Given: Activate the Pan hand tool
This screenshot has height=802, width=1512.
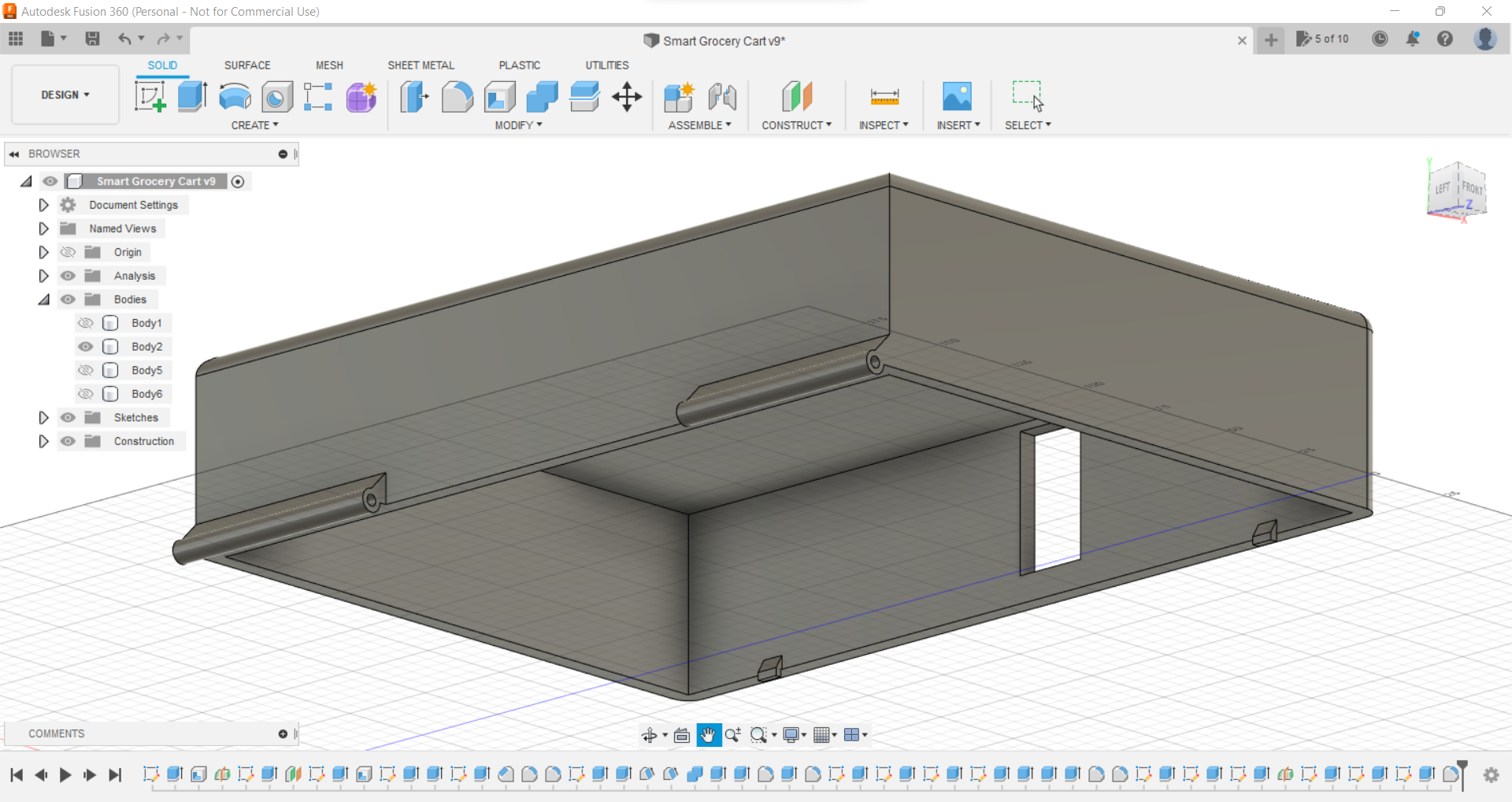Looking at the screenshot, I should (708, 735).
